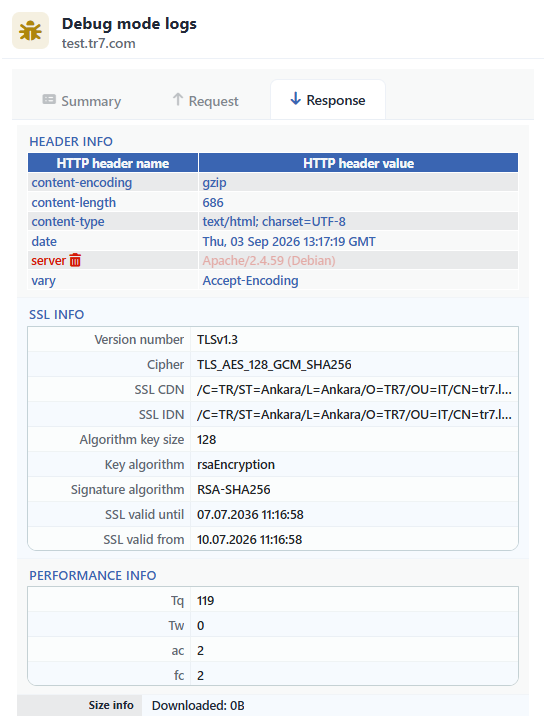
Task: Click the red trash icon beside server
Action: (x=75, y=261)
